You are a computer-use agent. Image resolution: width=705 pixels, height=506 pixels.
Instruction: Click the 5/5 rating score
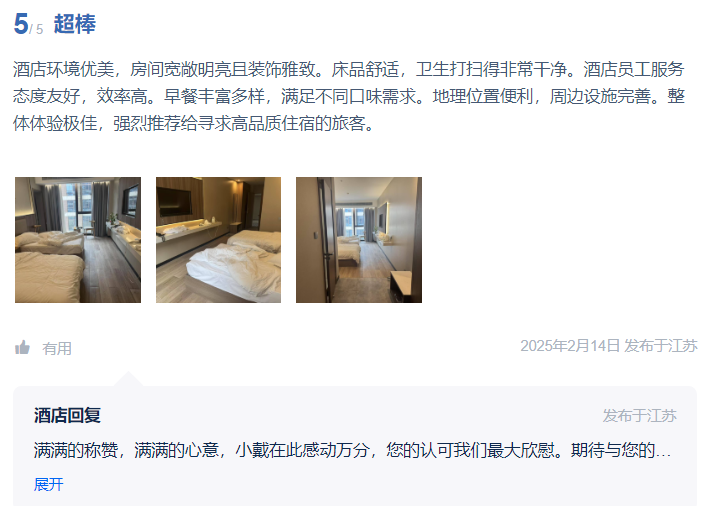point(28,24)
